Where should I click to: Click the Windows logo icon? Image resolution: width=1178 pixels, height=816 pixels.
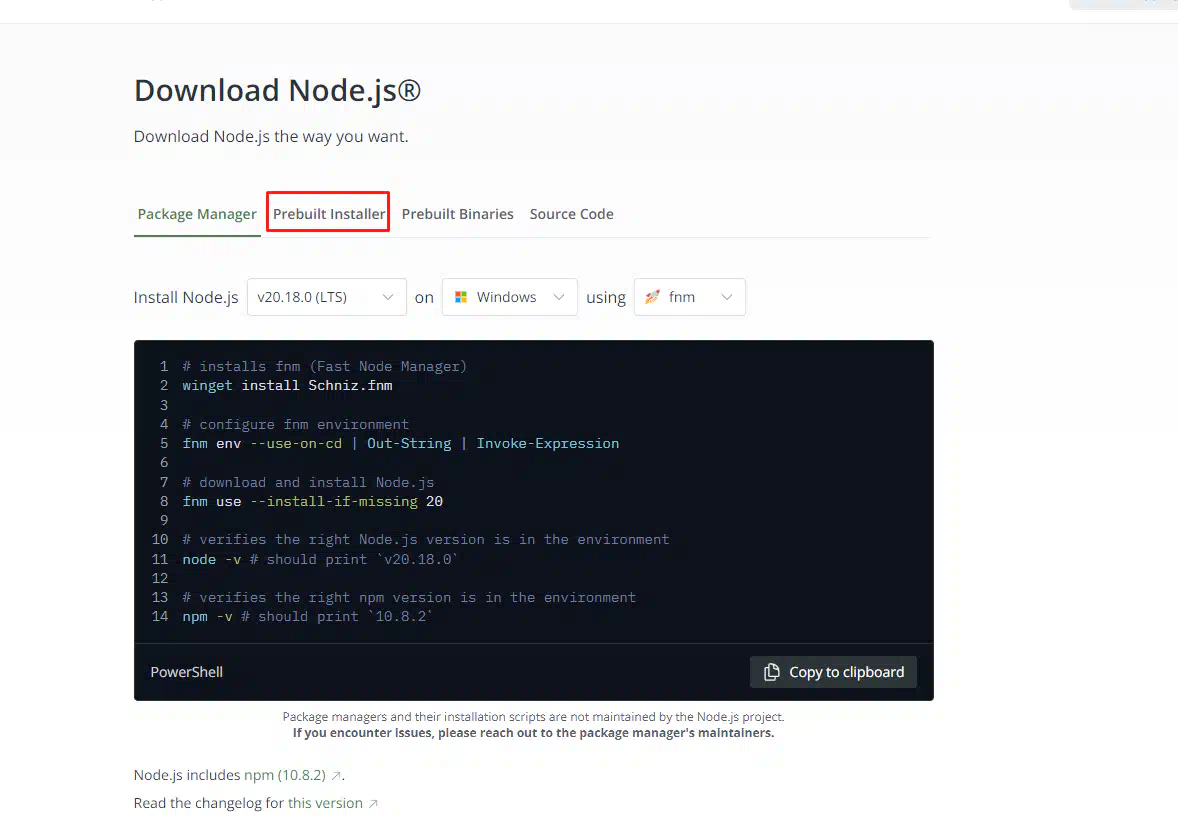coord(461,297)
